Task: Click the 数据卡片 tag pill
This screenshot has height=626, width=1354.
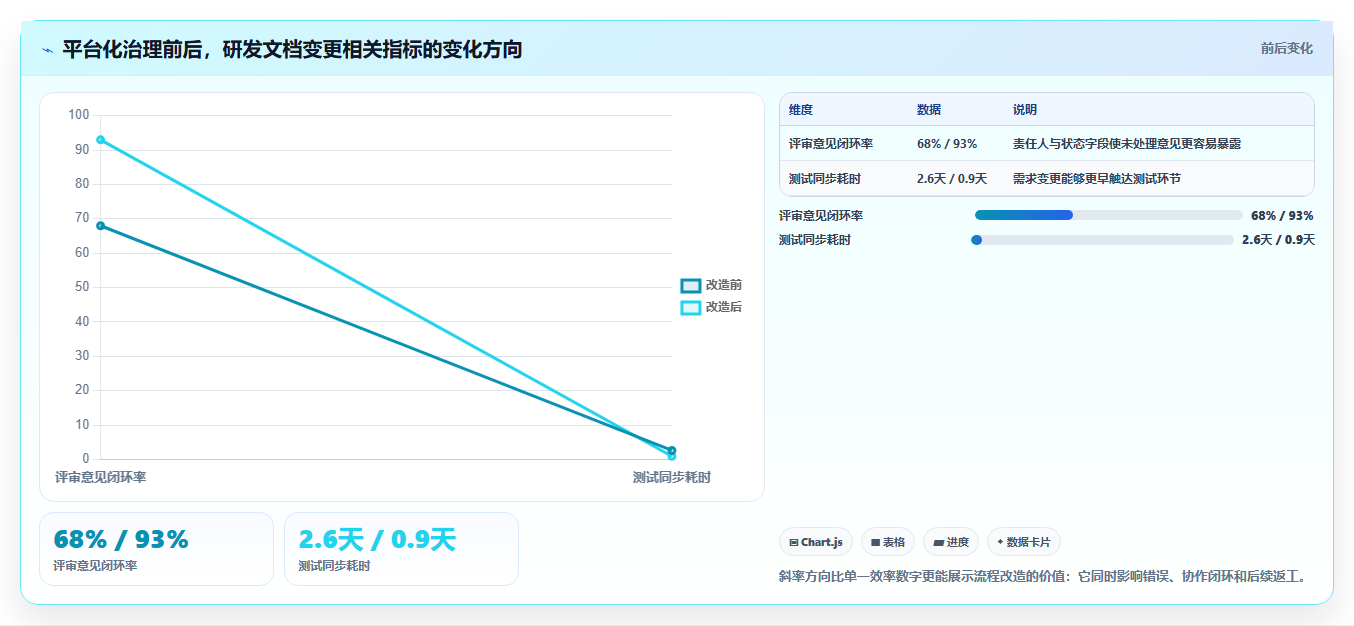Action: 1024,542
